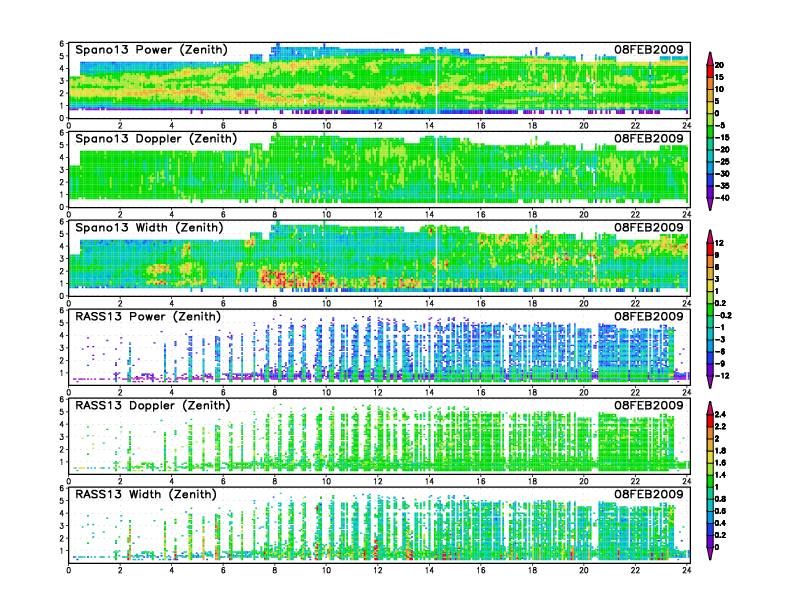Click the '-35' label on the top colorbar
Screen dimensions: 792x612
722,186
